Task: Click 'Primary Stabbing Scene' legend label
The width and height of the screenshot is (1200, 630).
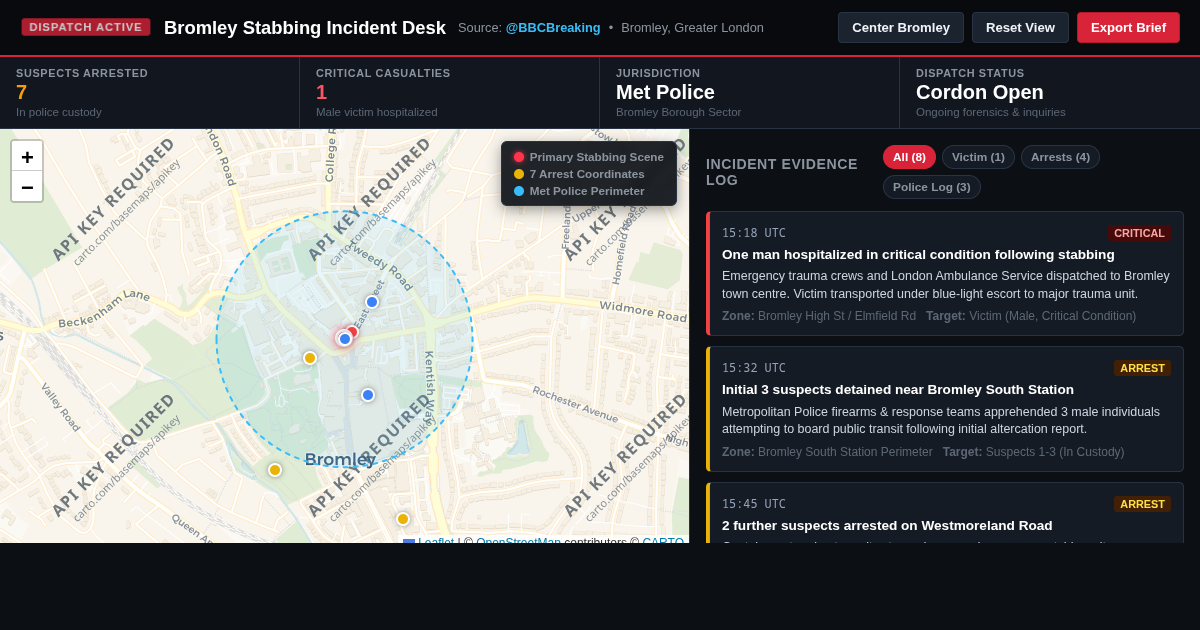Action: tap(597, 157)
